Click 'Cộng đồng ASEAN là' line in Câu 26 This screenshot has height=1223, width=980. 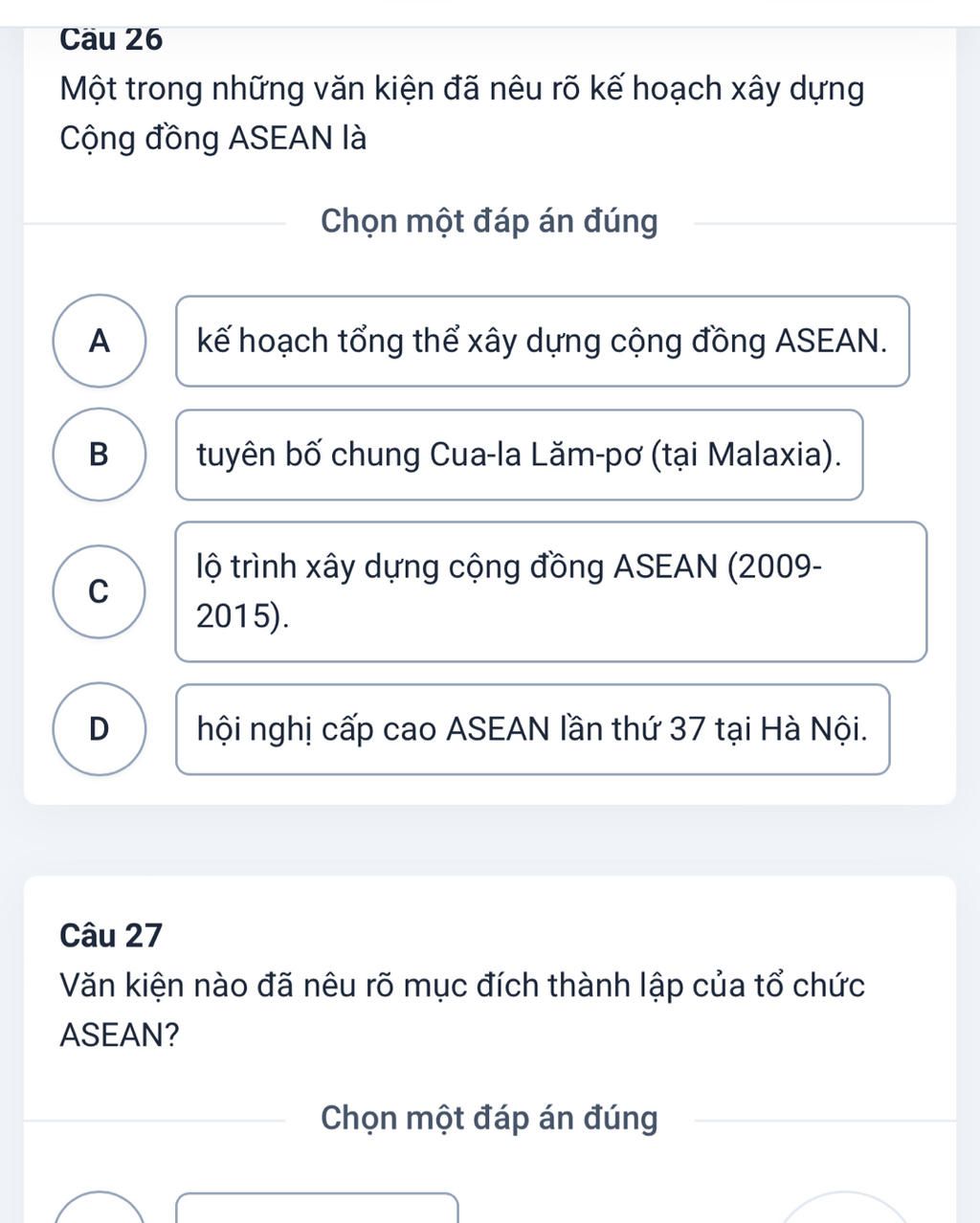point(212,140)
